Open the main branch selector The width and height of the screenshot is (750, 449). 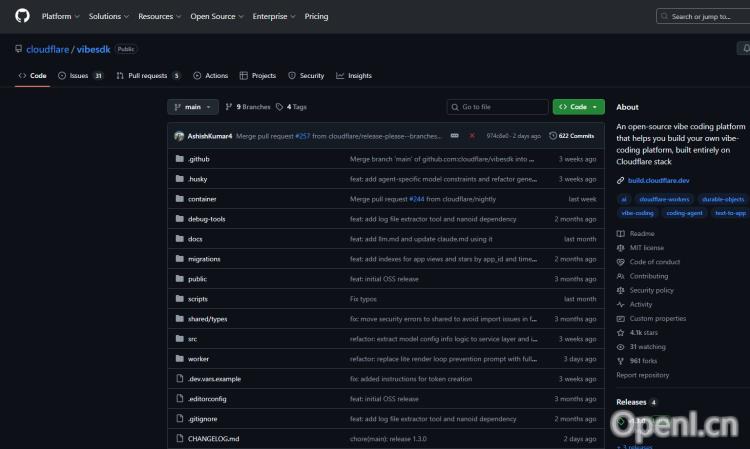(193, 107)
